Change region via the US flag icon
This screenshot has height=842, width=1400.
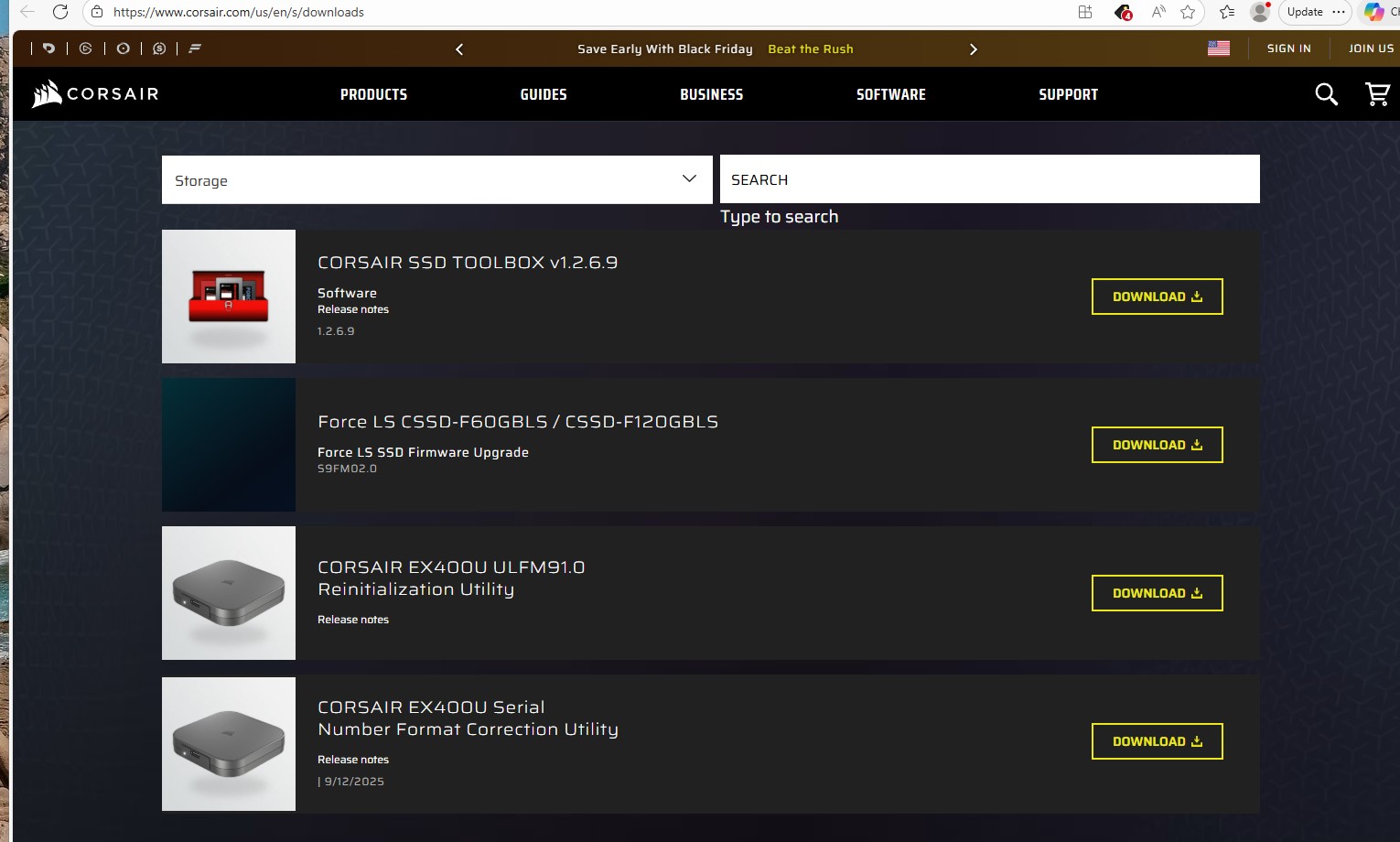[x=1219, y=49]
